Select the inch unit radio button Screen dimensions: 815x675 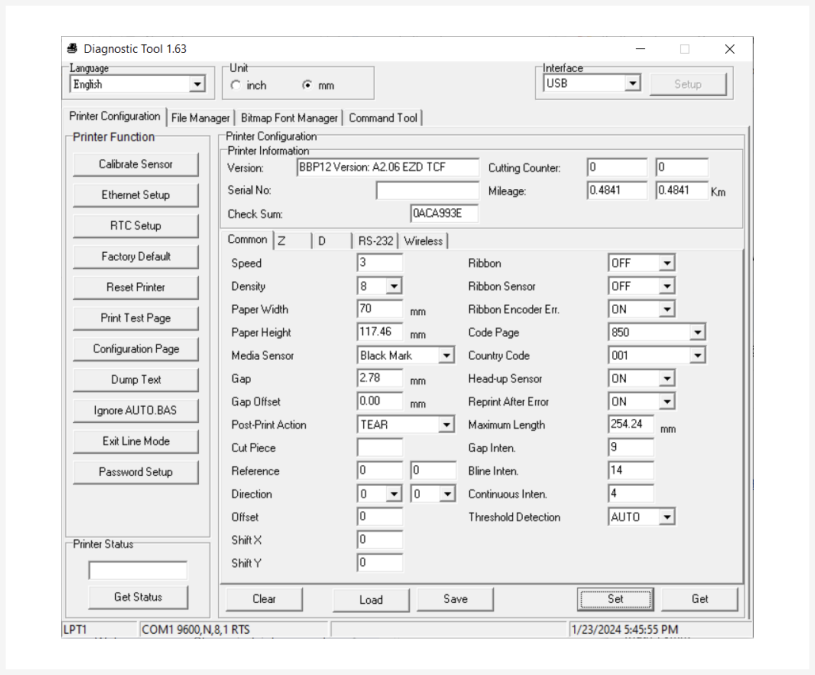coord(236,85)
